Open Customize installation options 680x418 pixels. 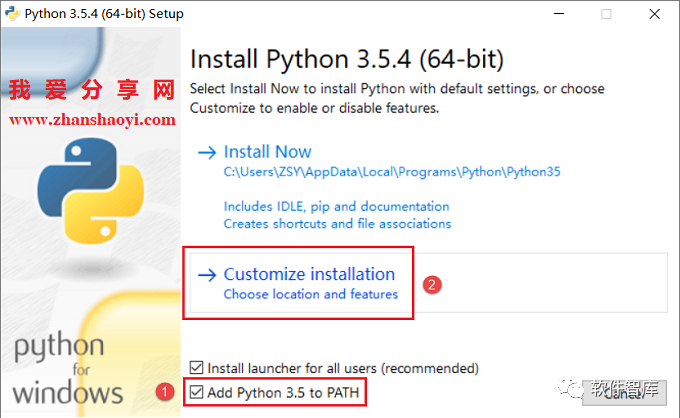(309, 274)
